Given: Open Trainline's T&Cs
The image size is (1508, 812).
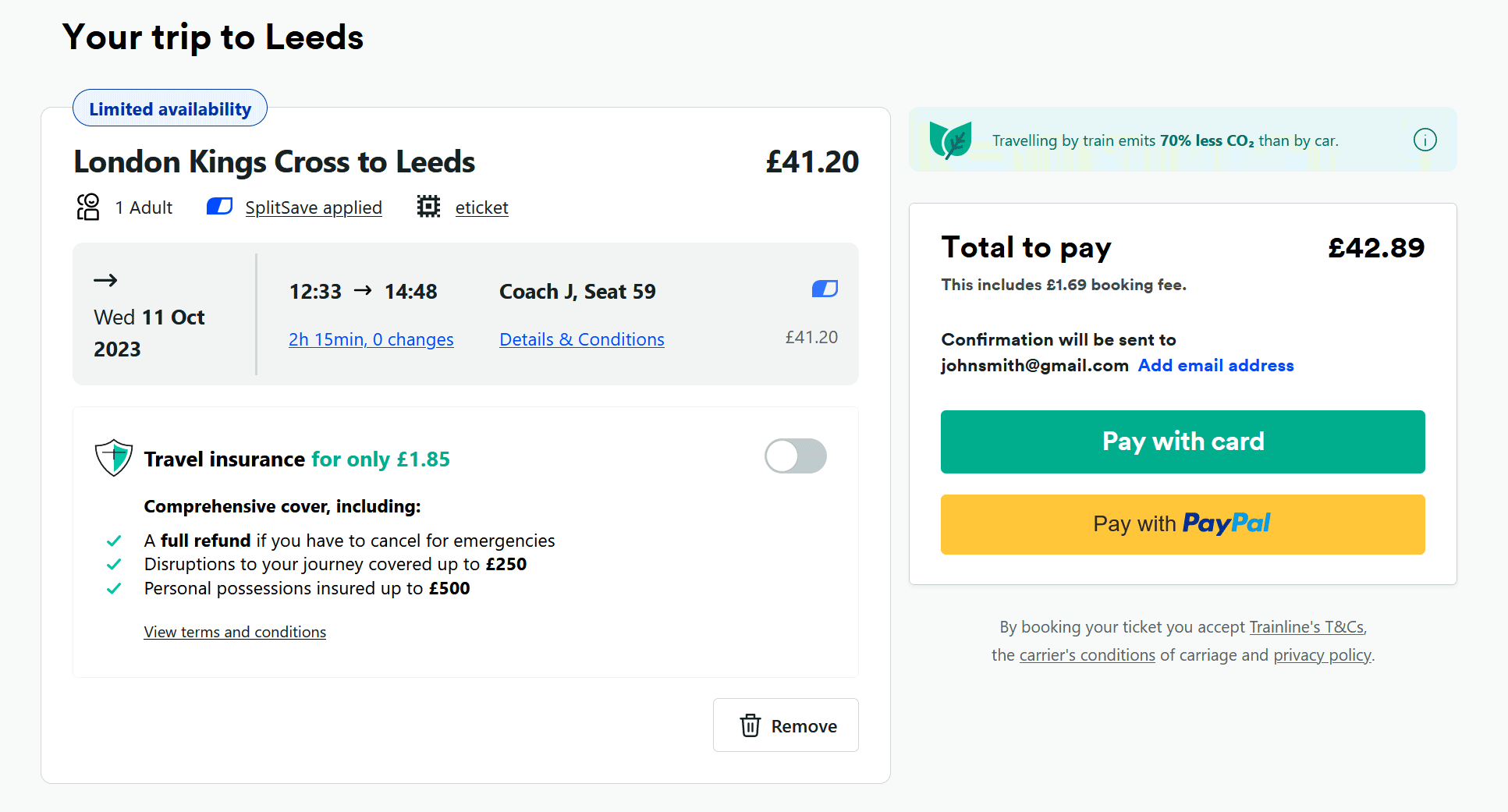Looking at the screenshot, I should (1306, 626).
